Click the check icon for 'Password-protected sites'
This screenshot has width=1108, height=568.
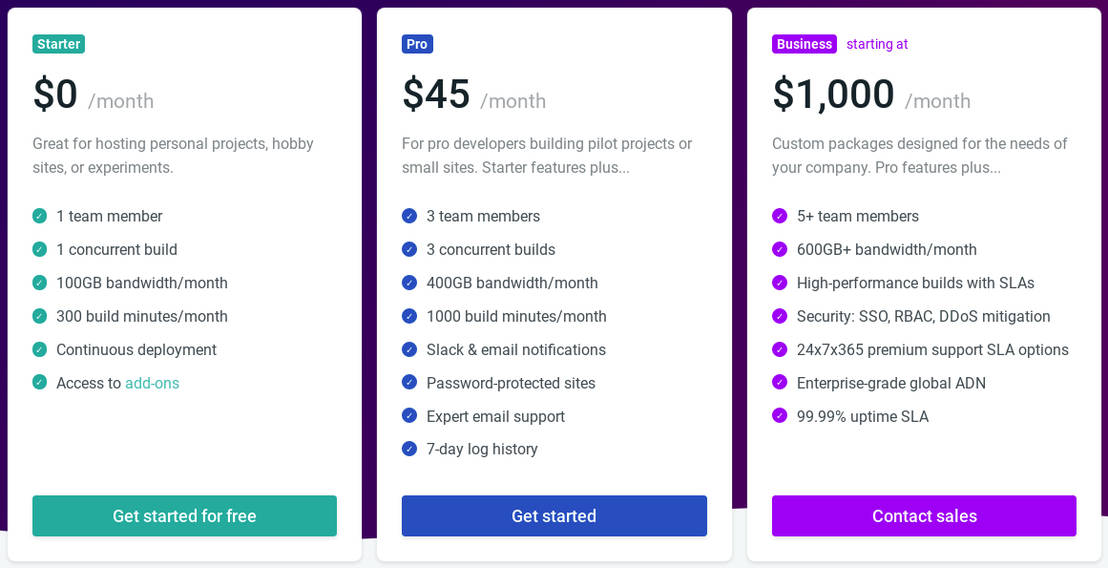pos(409,383)
